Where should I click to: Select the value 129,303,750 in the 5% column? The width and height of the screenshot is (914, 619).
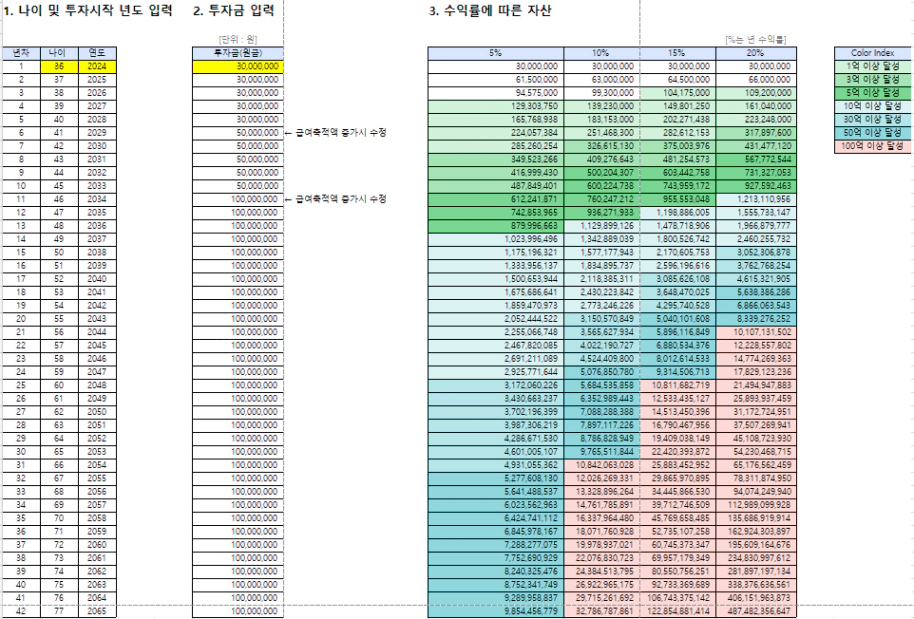point(495,106)
